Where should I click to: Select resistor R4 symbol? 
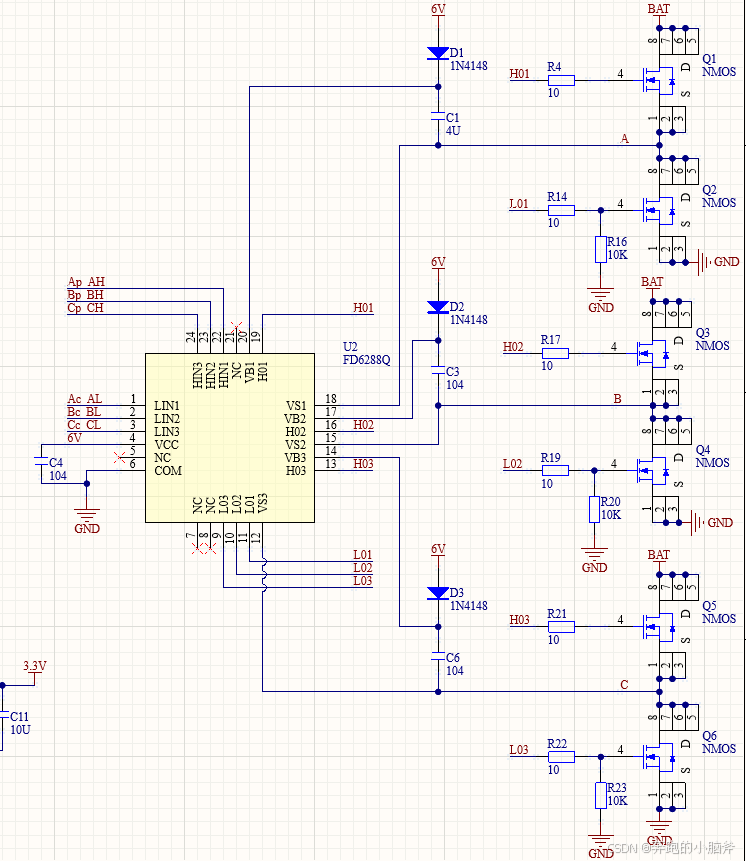coord(562,80)
